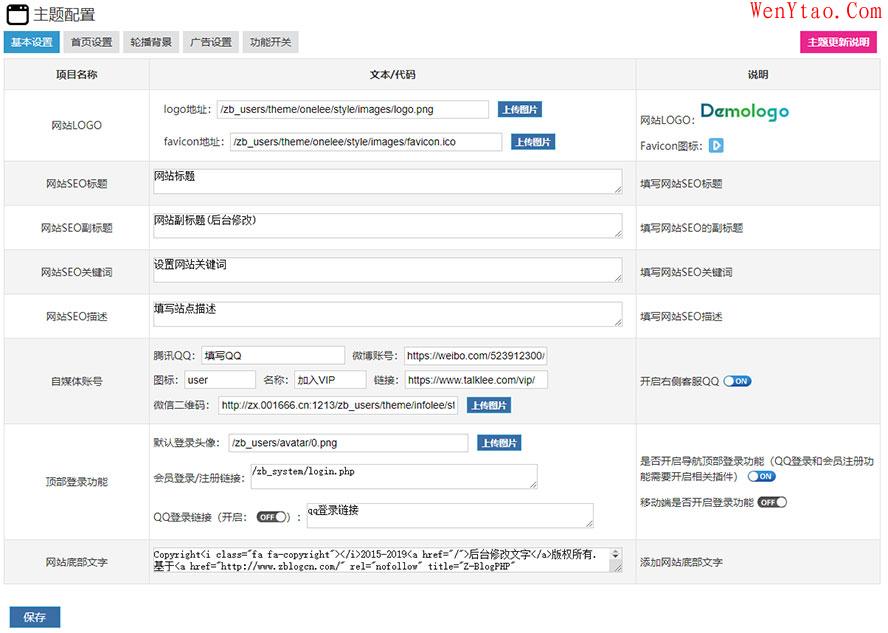Viewport: 888px width, 633px height.
Task: Click 上传图片 next to logo地址
Action: (x=520, y=109)
